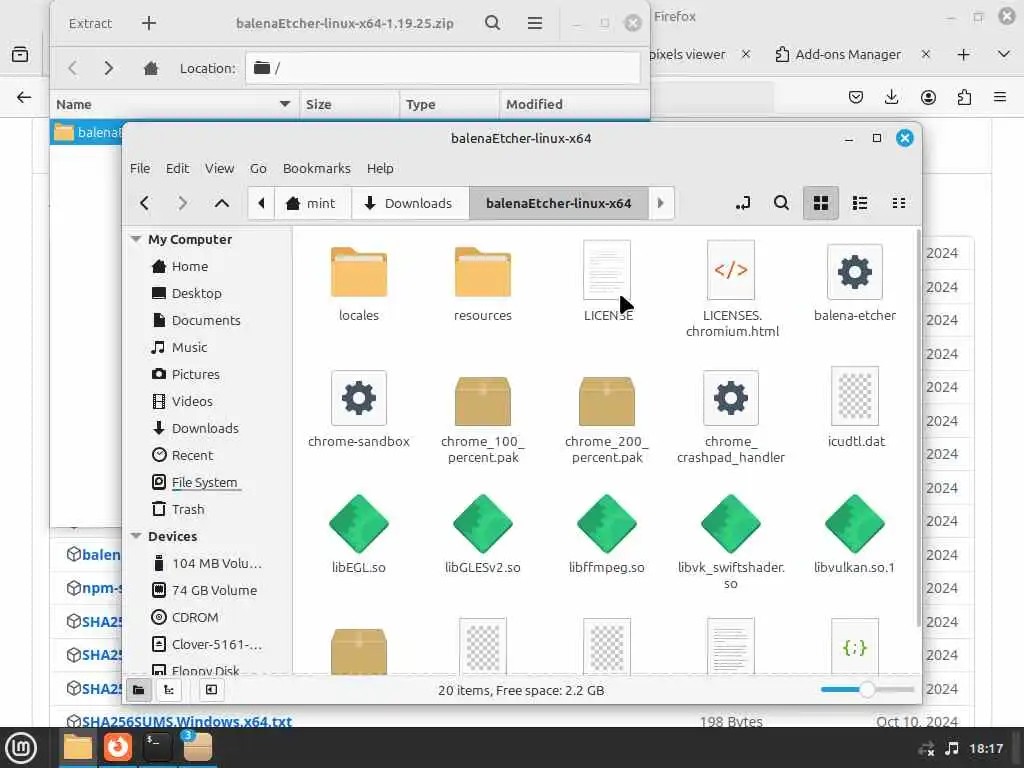Select chrome_crashpad_handler file
Viewport: 1024px width, 768px height.
tap(731, 418)
